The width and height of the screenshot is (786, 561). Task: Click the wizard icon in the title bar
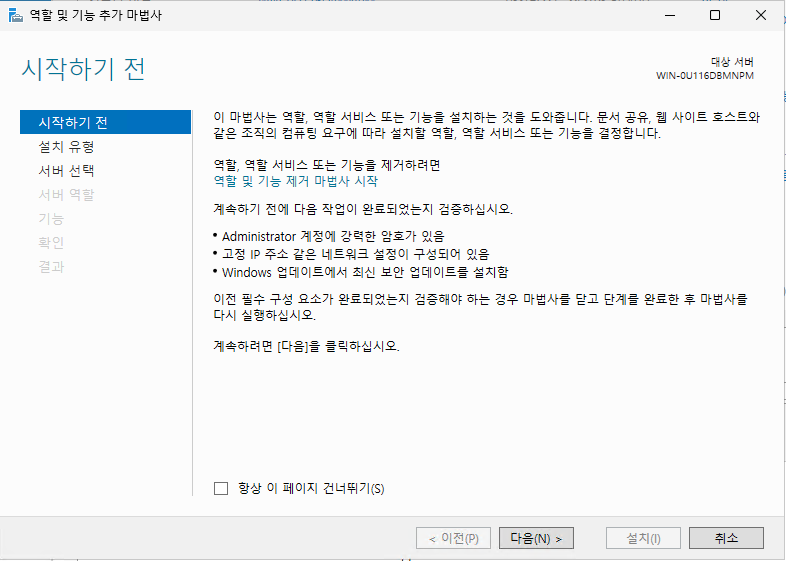tap(16, 16)
